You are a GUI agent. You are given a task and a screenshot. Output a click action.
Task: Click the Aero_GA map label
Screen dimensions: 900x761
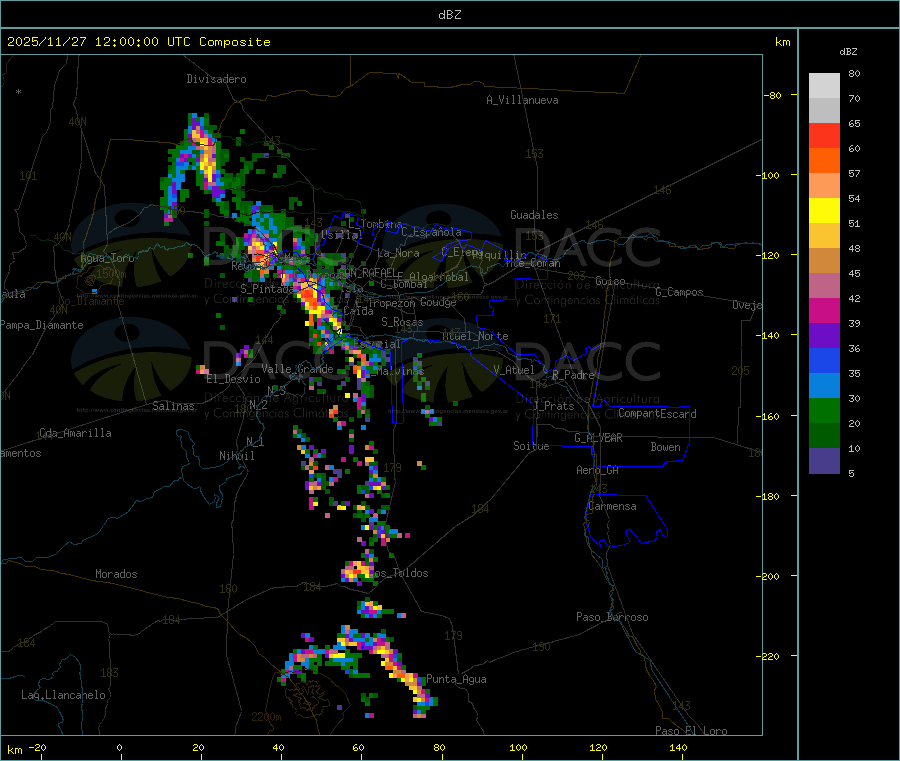598,470
